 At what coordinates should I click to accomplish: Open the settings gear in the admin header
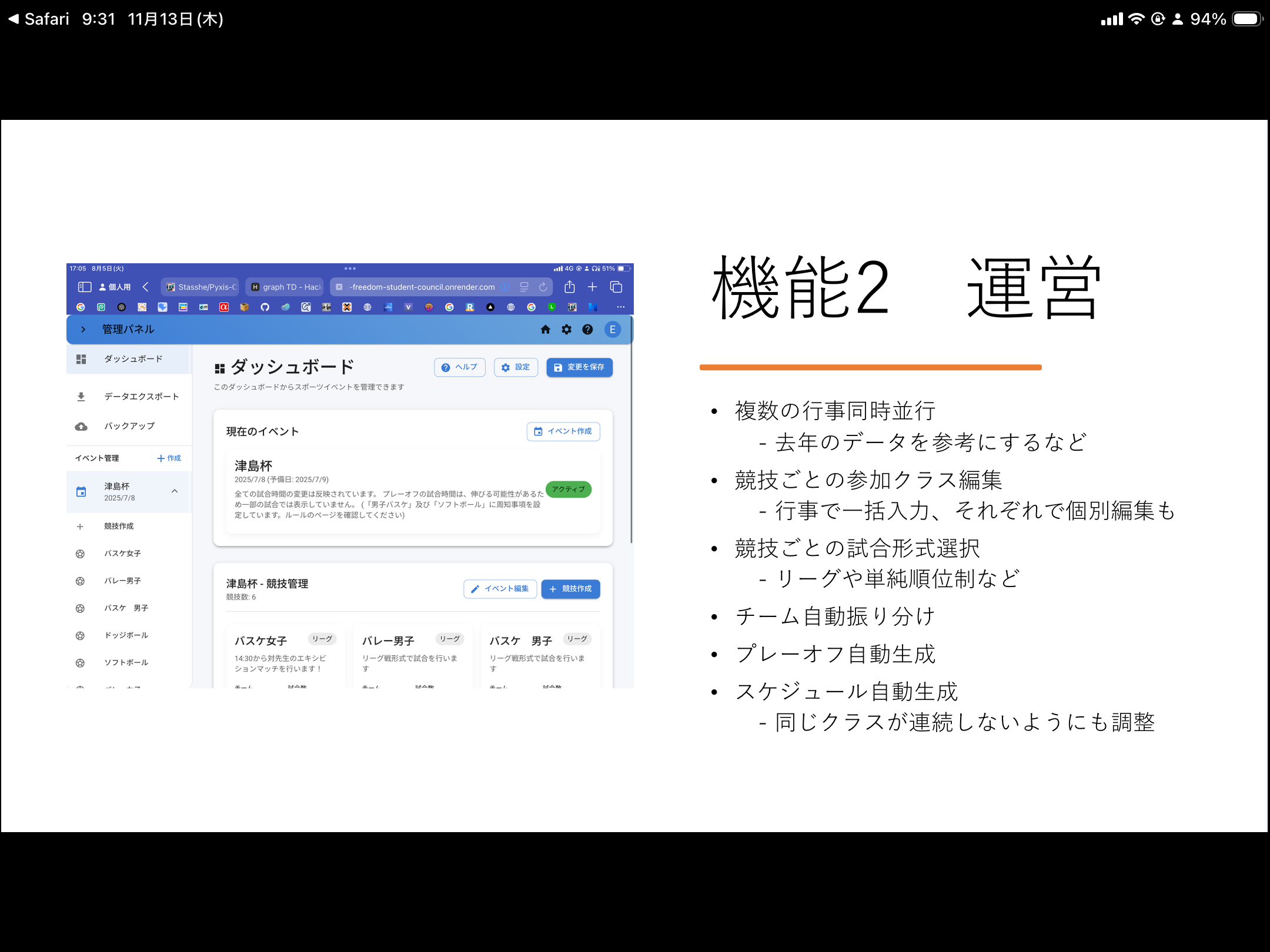pyautogui.click(x=566, y=329)
